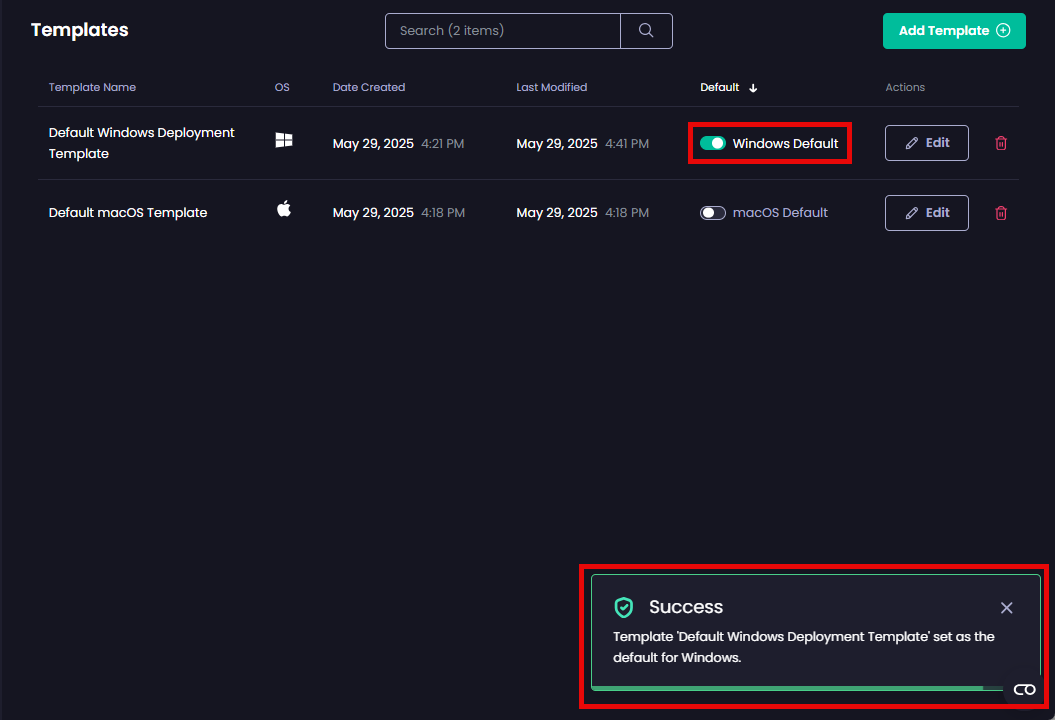Click the Success shield checkmark icon

pos(624,607)
